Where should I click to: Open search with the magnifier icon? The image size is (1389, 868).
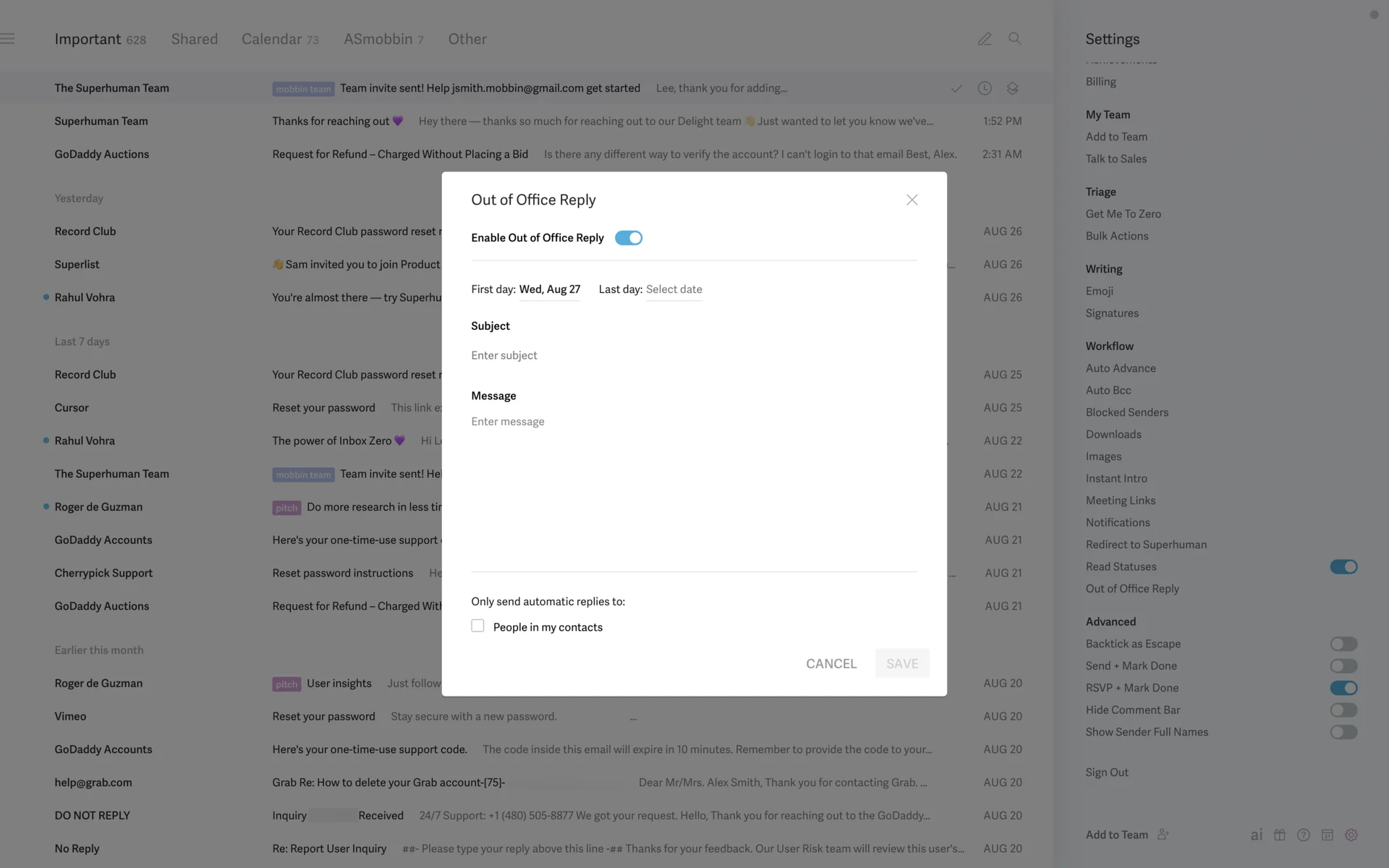pyautogui.click(x=1014, y=39)
